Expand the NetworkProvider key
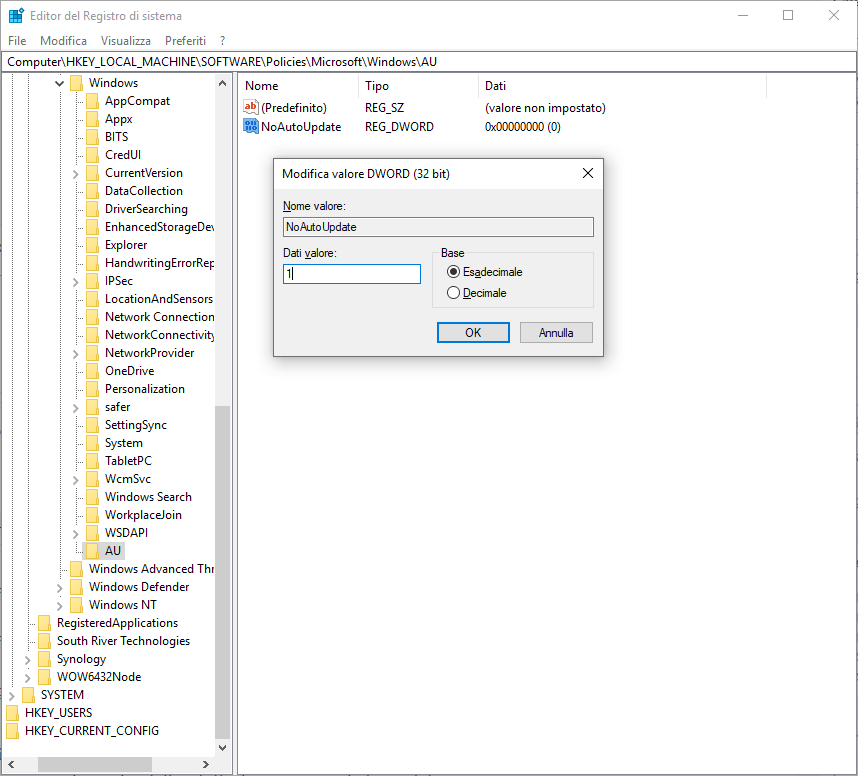Image resolution: width=858 pixels, height=776 pixels. click(x=76, y=354)
